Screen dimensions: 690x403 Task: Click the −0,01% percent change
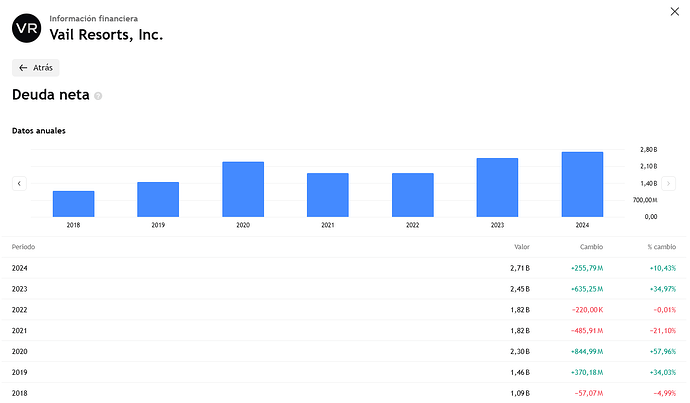[x=664, y=310]
